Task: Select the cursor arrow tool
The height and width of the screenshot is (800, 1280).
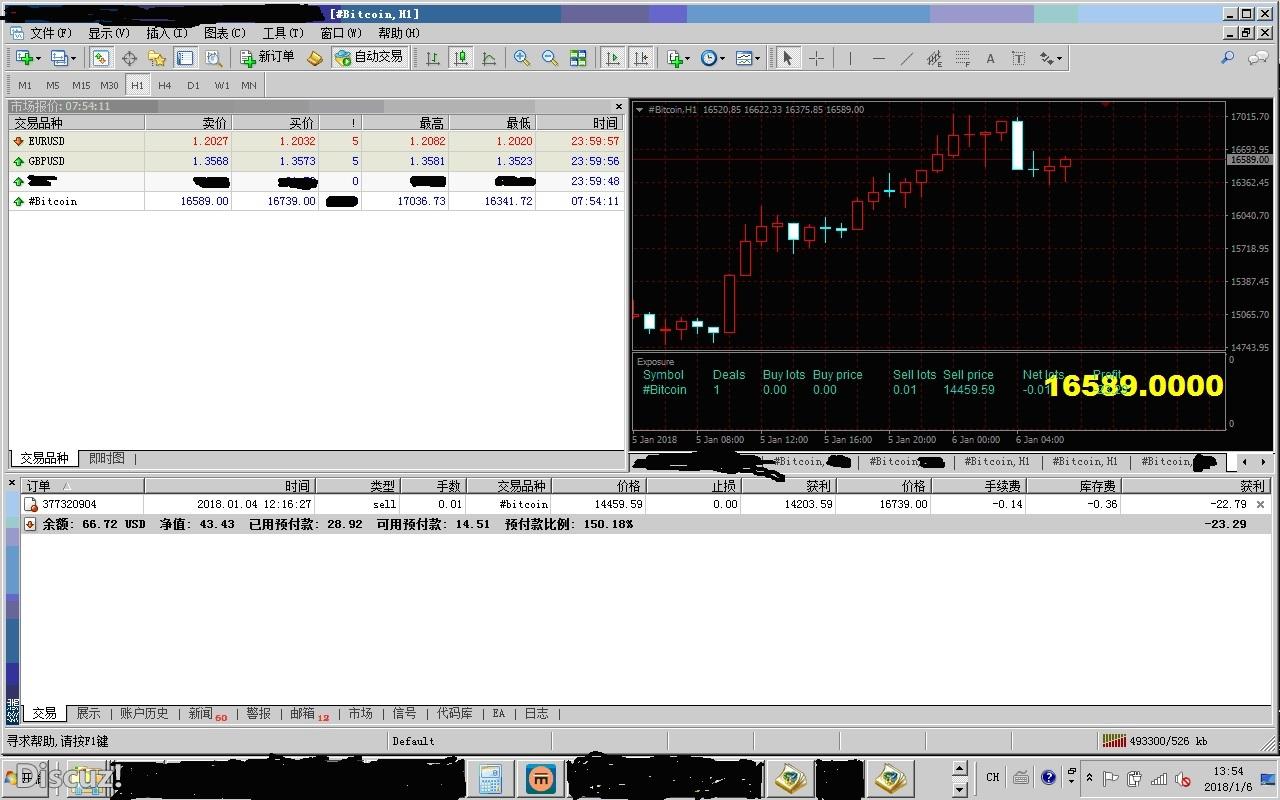Action: pyautogui.click(x=788, y=58)
